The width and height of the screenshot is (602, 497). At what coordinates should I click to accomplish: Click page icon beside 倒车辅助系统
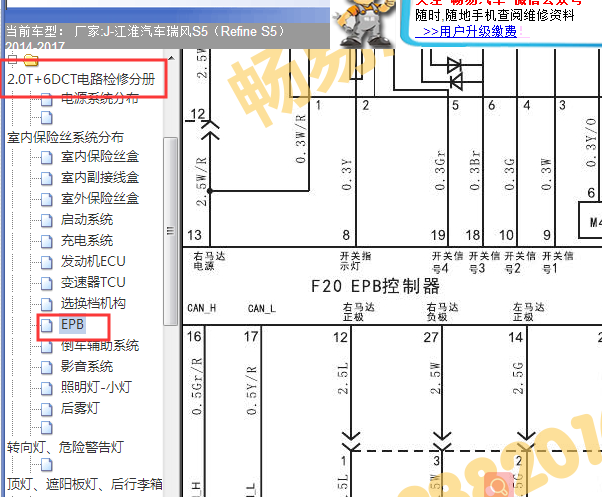pyautogui.click(x=46, y=347)
